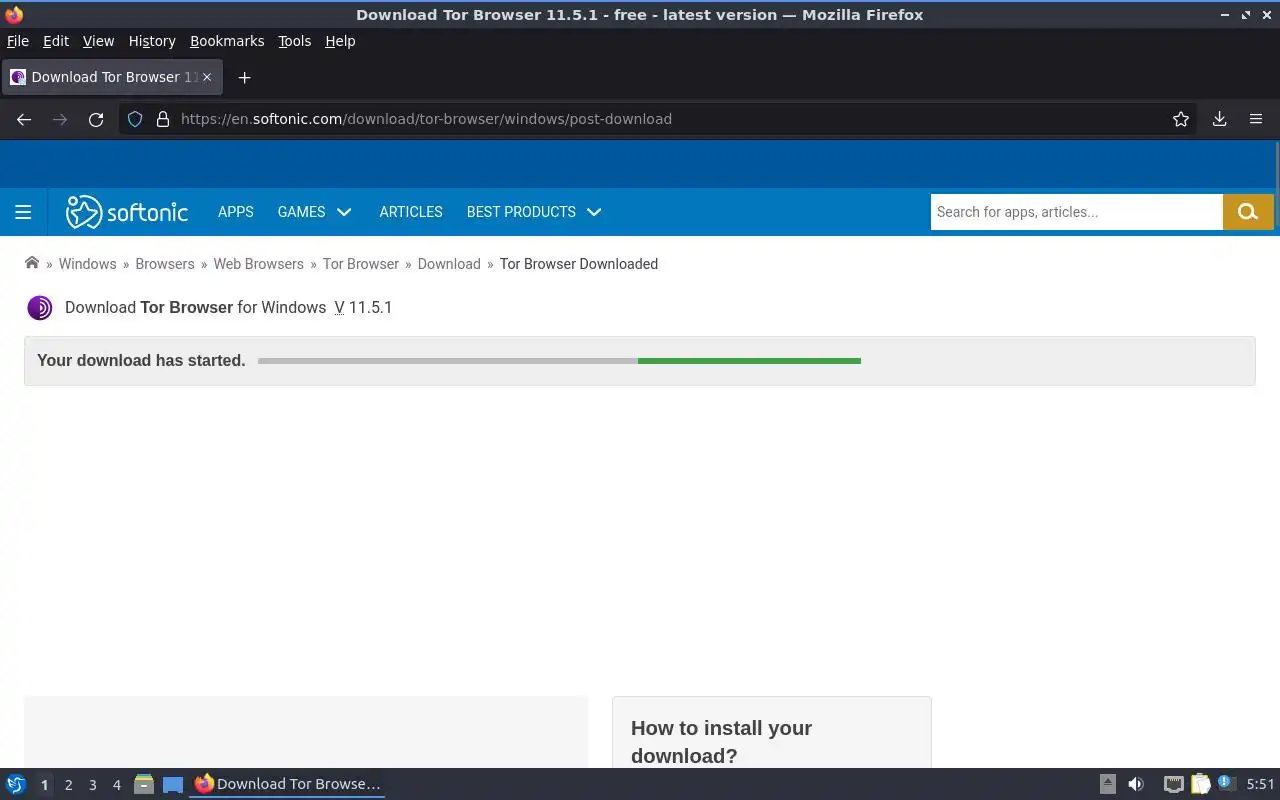Click the Tor Browser purple app icon
Viewport: 1280px width, 800px height.
click(x=40, y=308)
